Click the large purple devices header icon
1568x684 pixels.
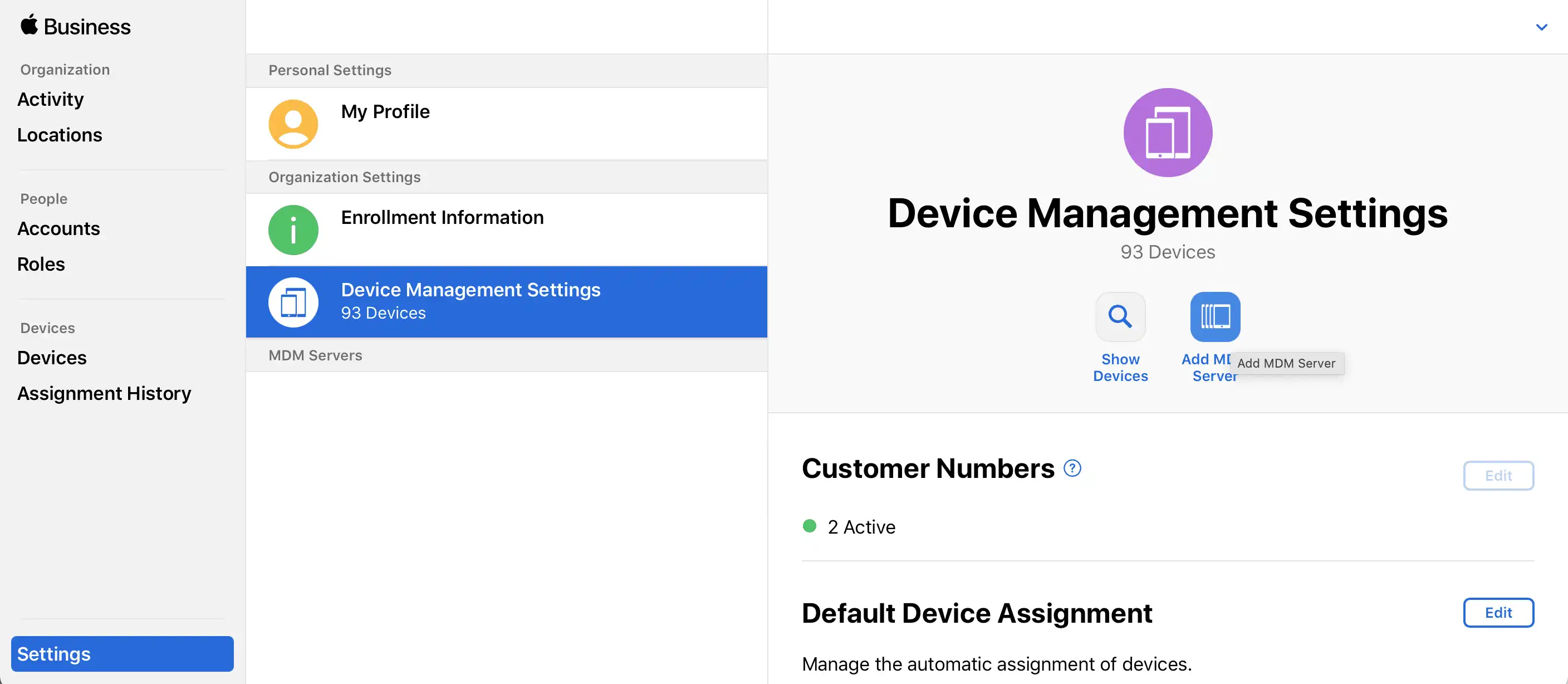pos(1168,132)
